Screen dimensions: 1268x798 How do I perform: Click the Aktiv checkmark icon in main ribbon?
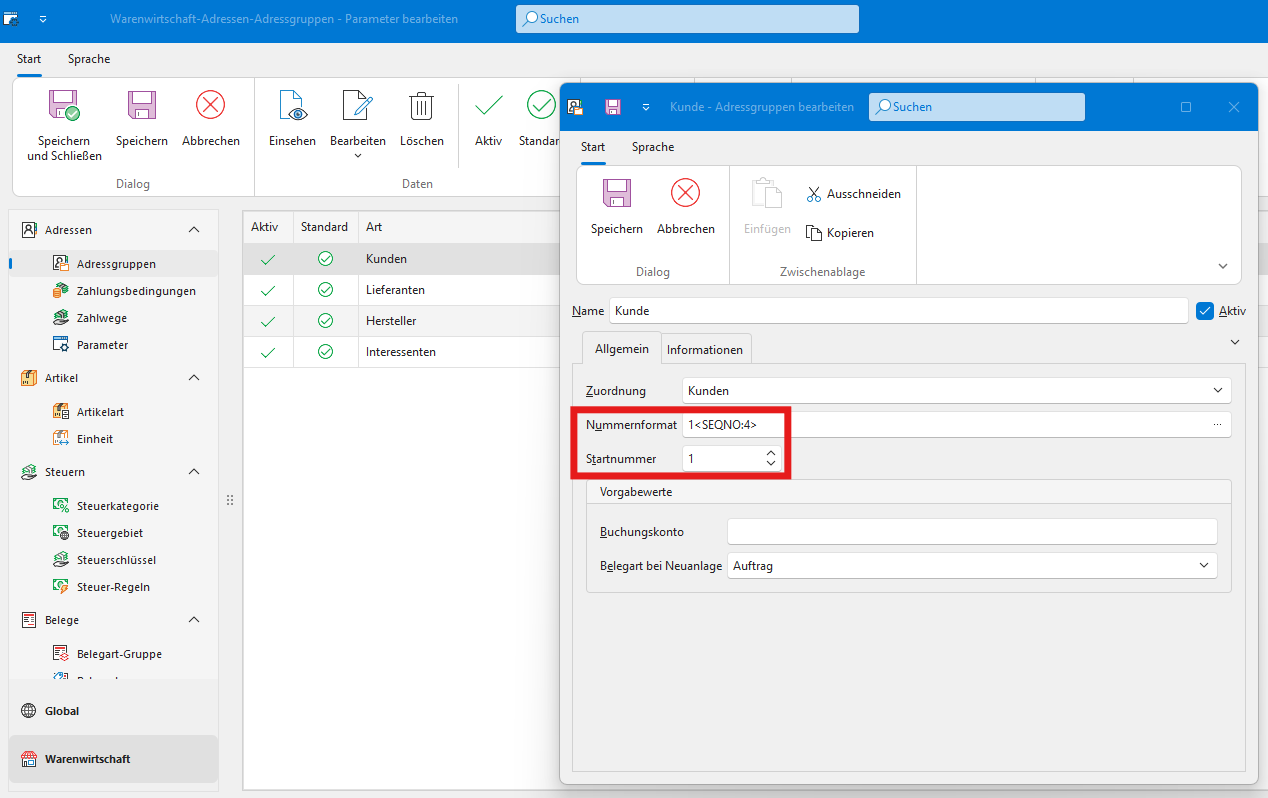488,106
